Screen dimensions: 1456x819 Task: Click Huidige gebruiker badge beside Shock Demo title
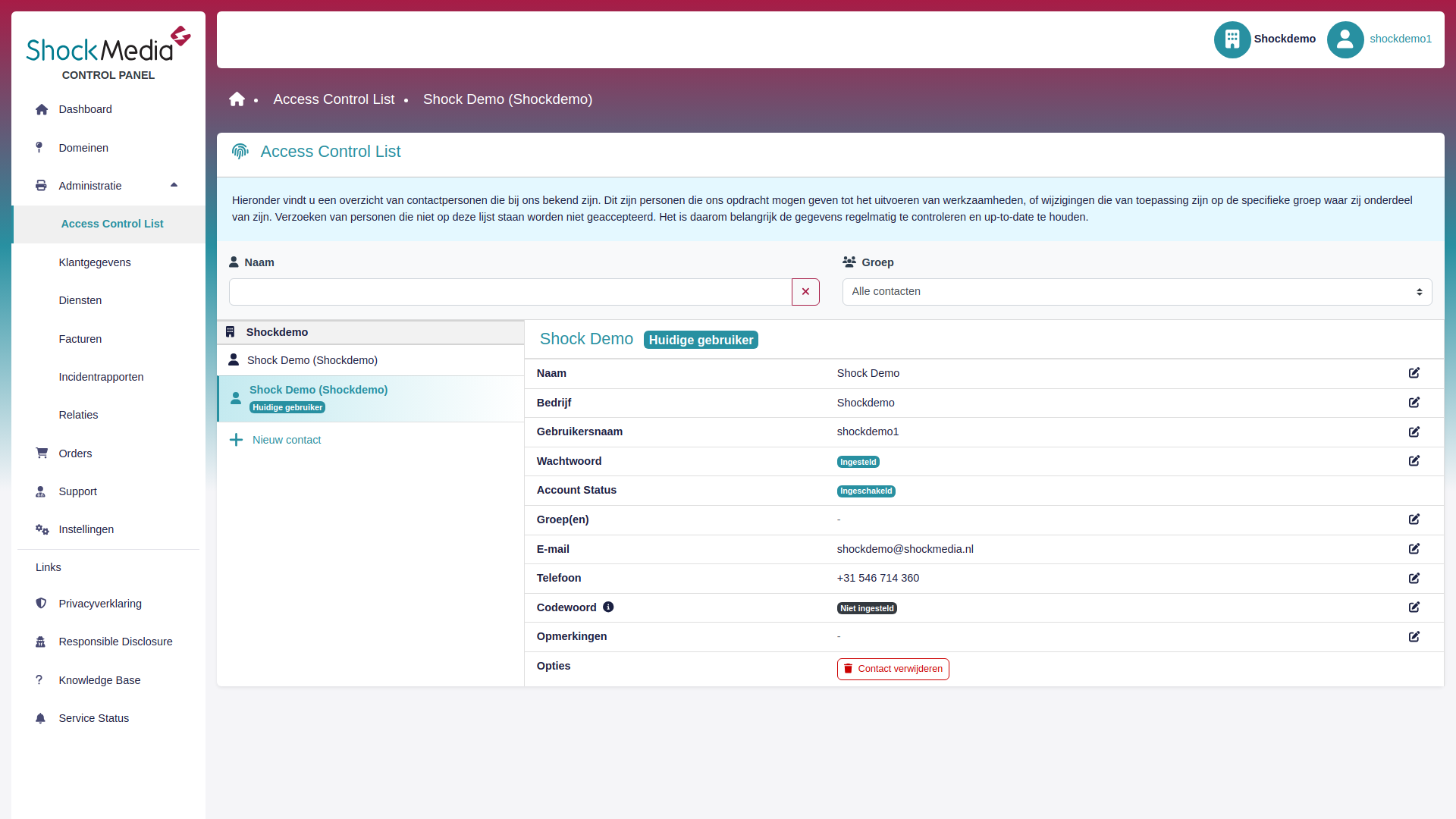click(x=701, y=340)
